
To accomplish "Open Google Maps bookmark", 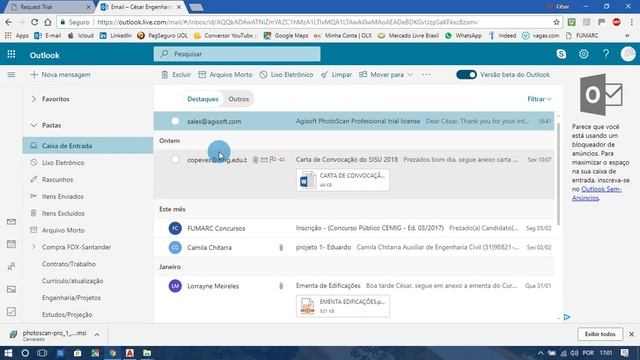I will [286, 36].
